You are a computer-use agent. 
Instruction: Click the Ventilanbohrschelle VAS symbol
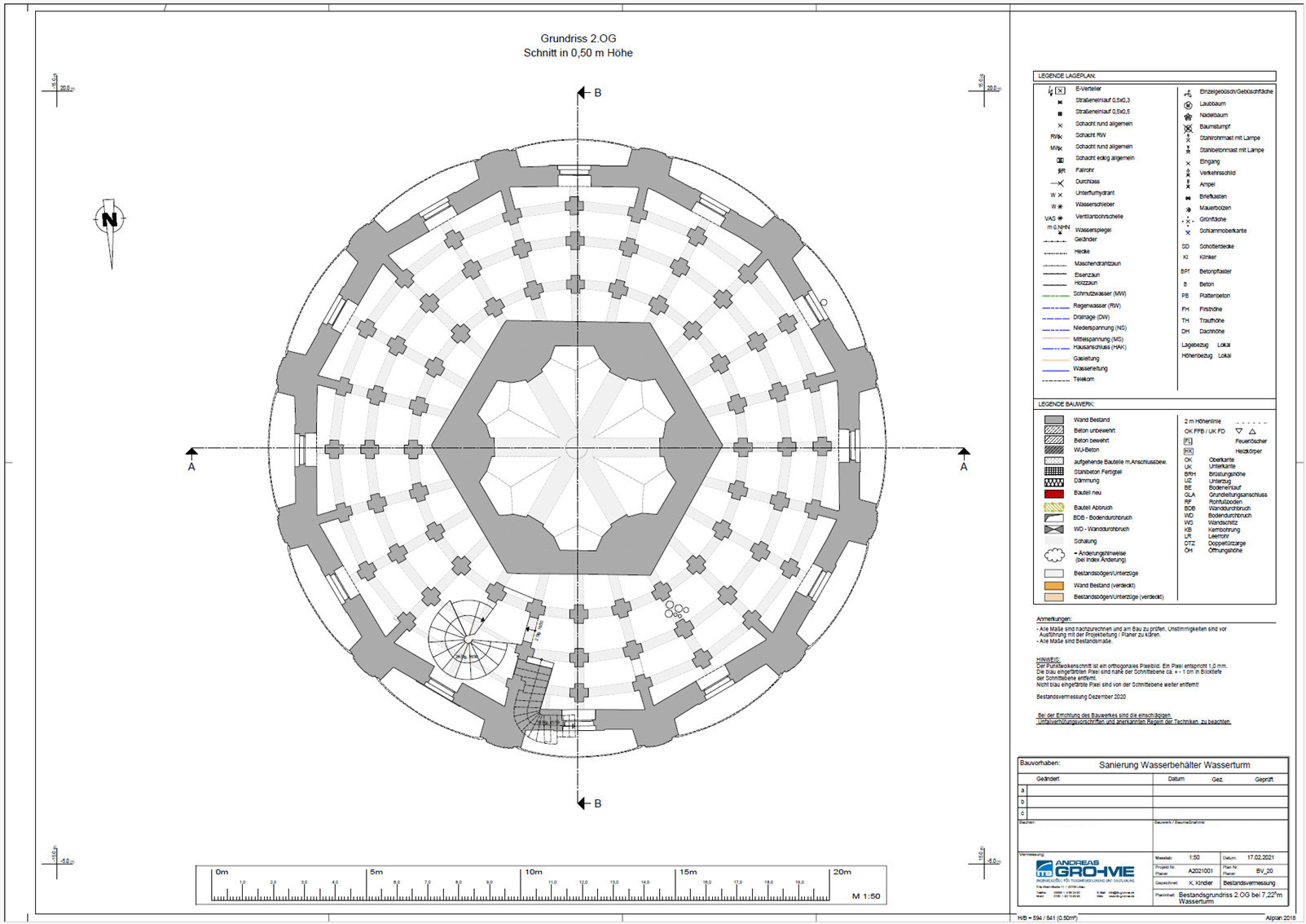(x=1054, y=218)
